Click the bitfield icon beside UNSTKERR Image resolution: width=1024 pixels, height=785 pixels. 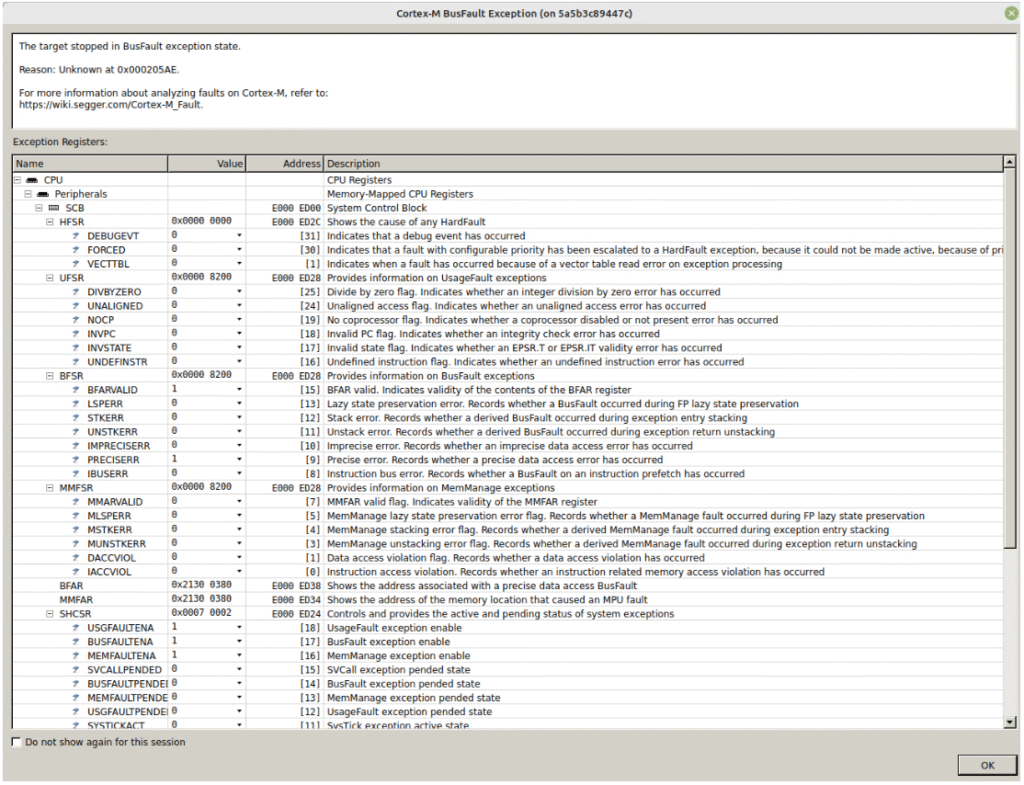[x=76, y=432]
